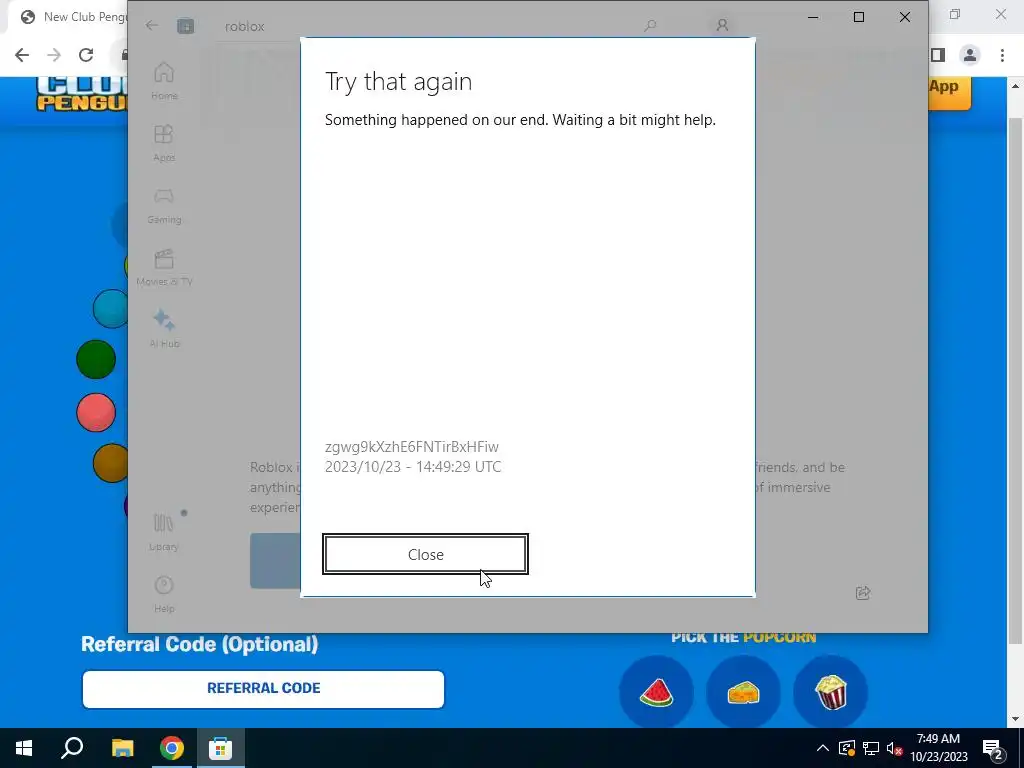Click the share icon in the Store page
Image resolution: width=1024 pixels, height=768 pixels.
[x=863, y=592]
